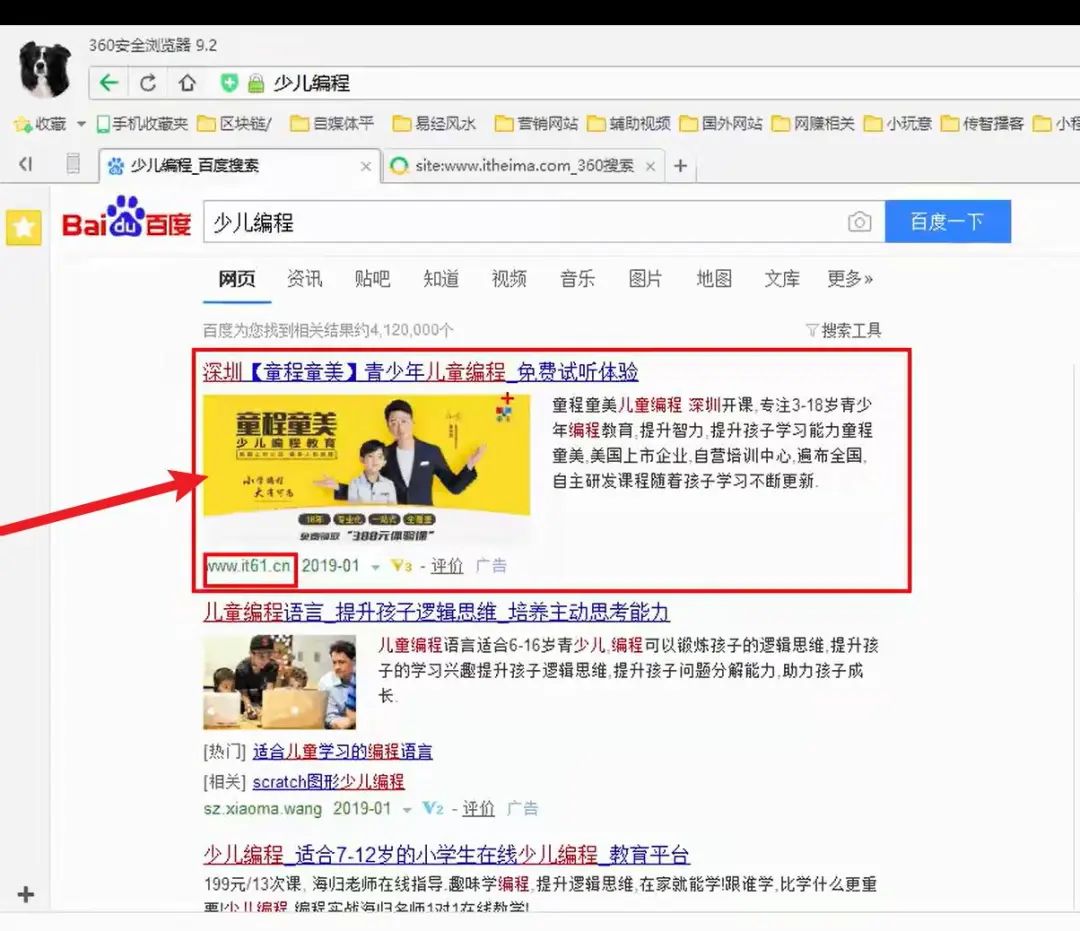Open the 营销网站 bookmark folder

[x=537, y=124]
